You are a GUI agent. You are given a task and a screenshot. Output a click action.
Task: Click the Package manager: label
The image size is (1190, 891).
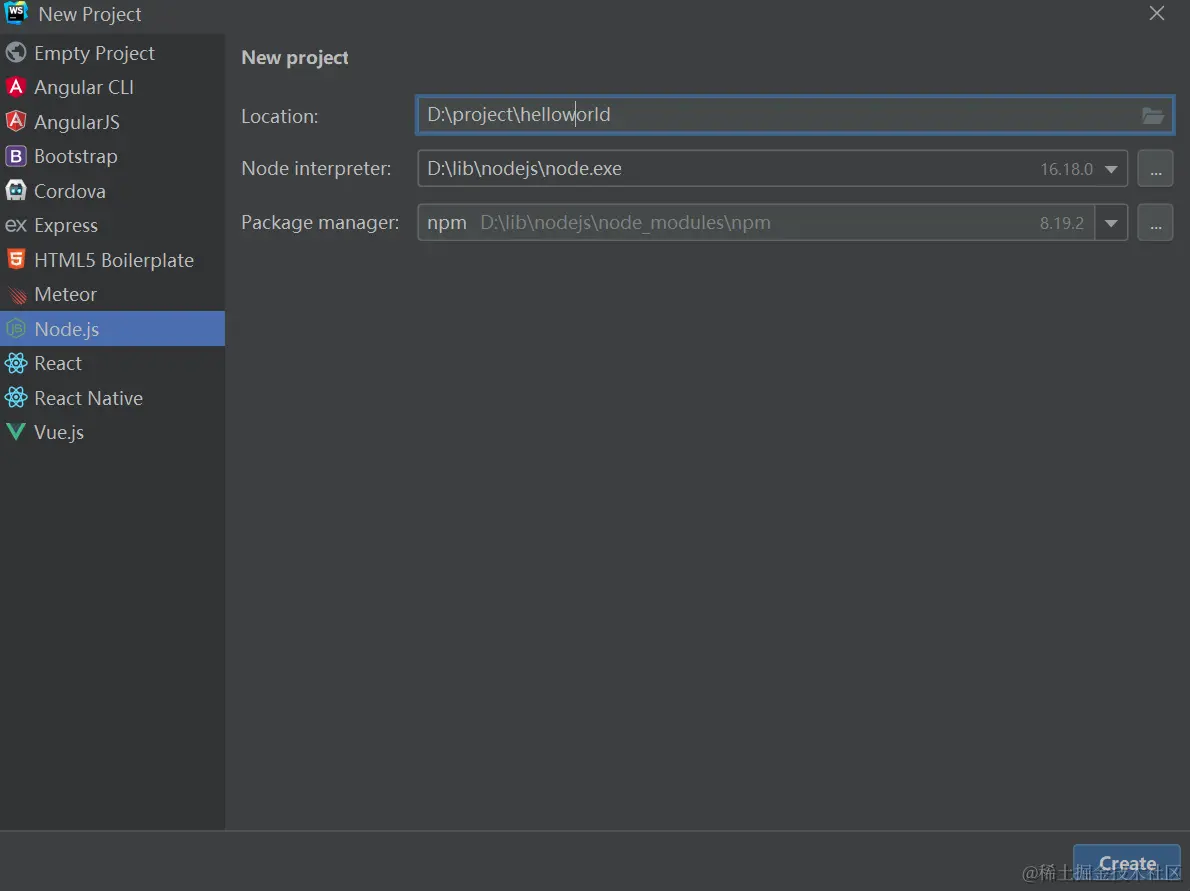pos(320,222)
